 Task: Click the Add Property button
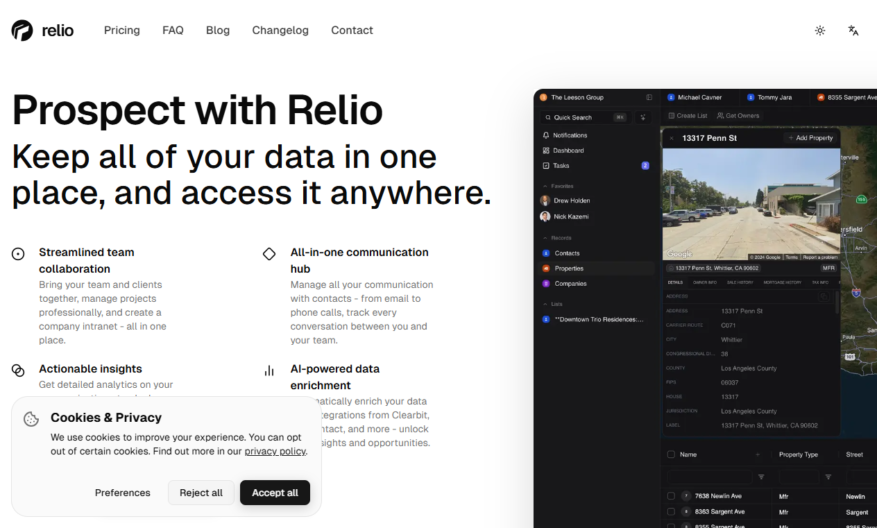click(810, 138)
